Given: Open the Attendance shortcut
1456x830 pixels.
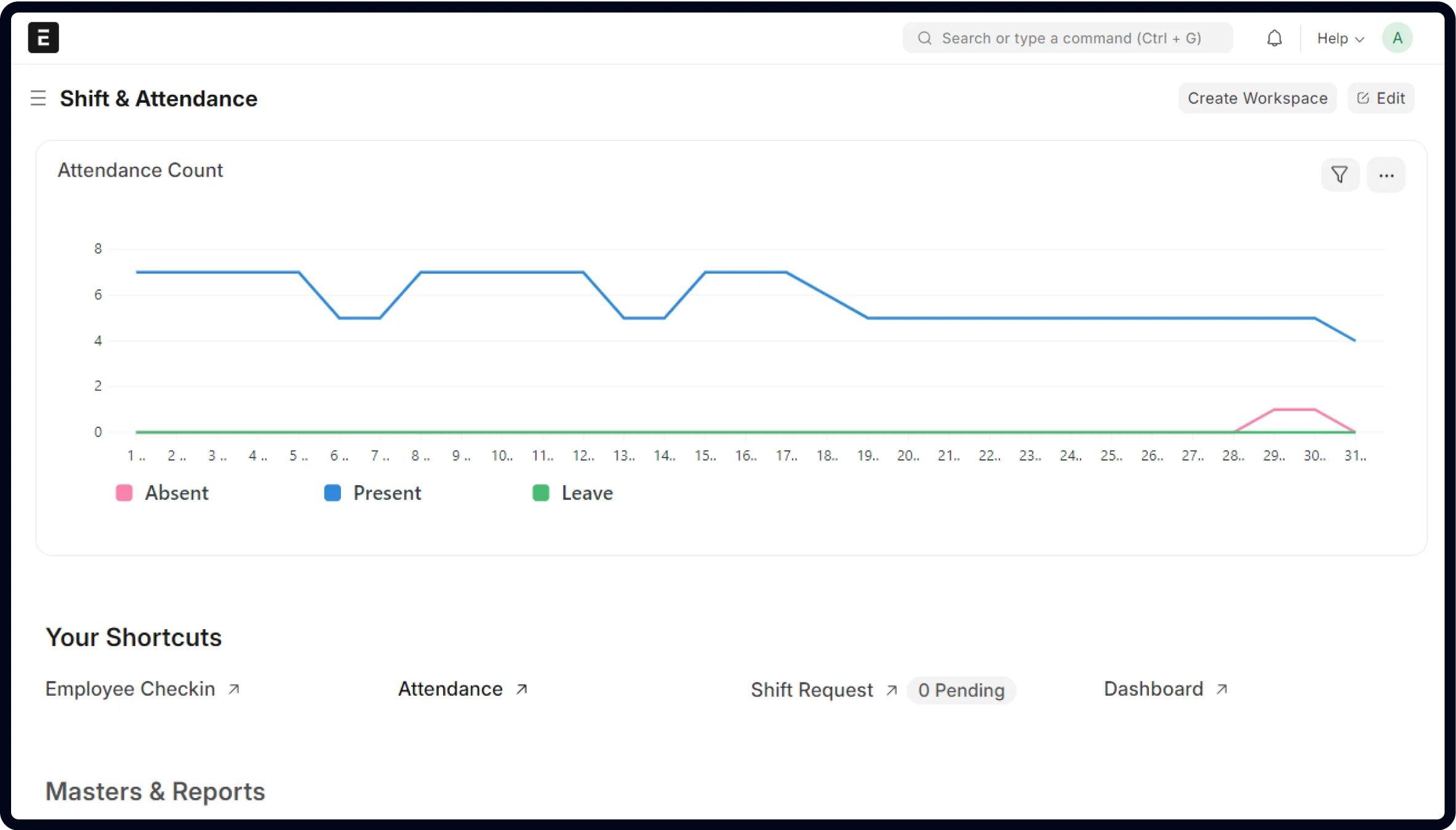Looking at the screenshot, I should pos(450,689).
